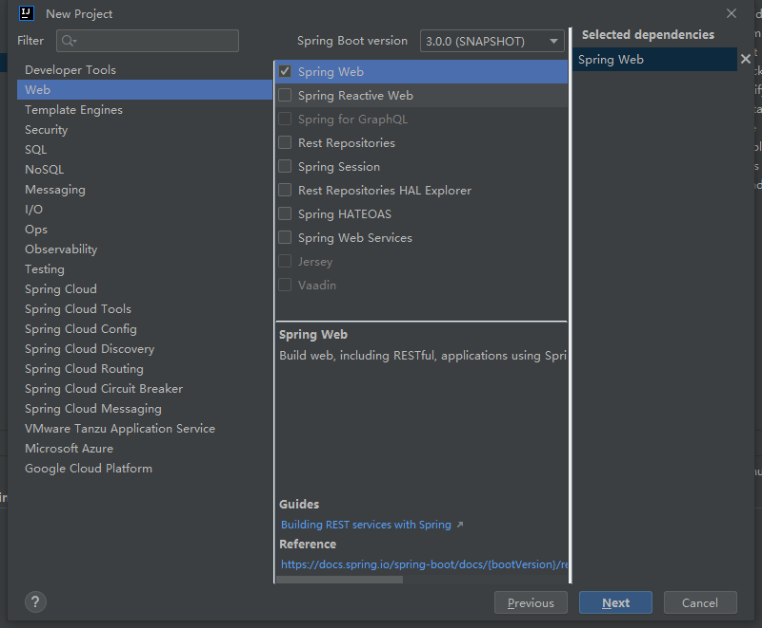The width and height of the screenshot is (762, 628).
Task: Select Spring Cloud Routing category
Action: 144,369
